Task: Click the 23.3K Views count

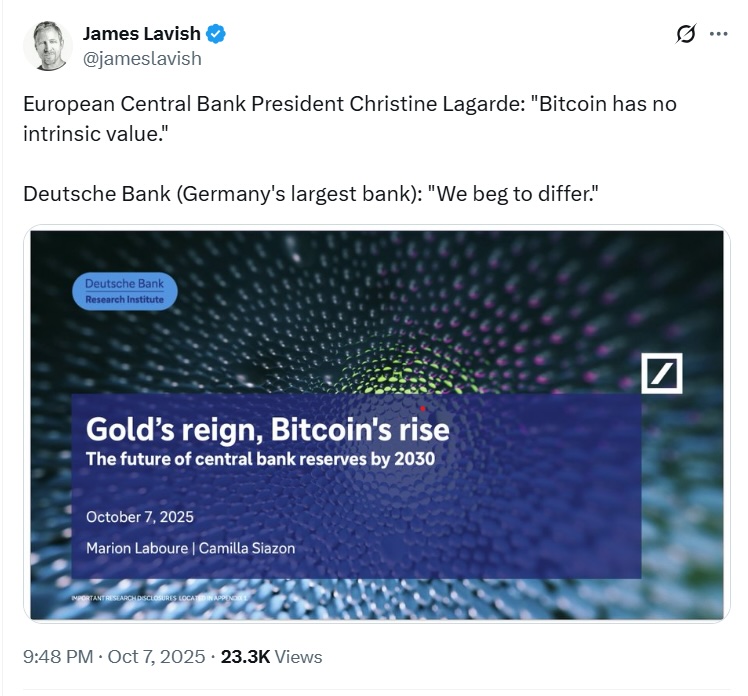Action: point(271,656)
